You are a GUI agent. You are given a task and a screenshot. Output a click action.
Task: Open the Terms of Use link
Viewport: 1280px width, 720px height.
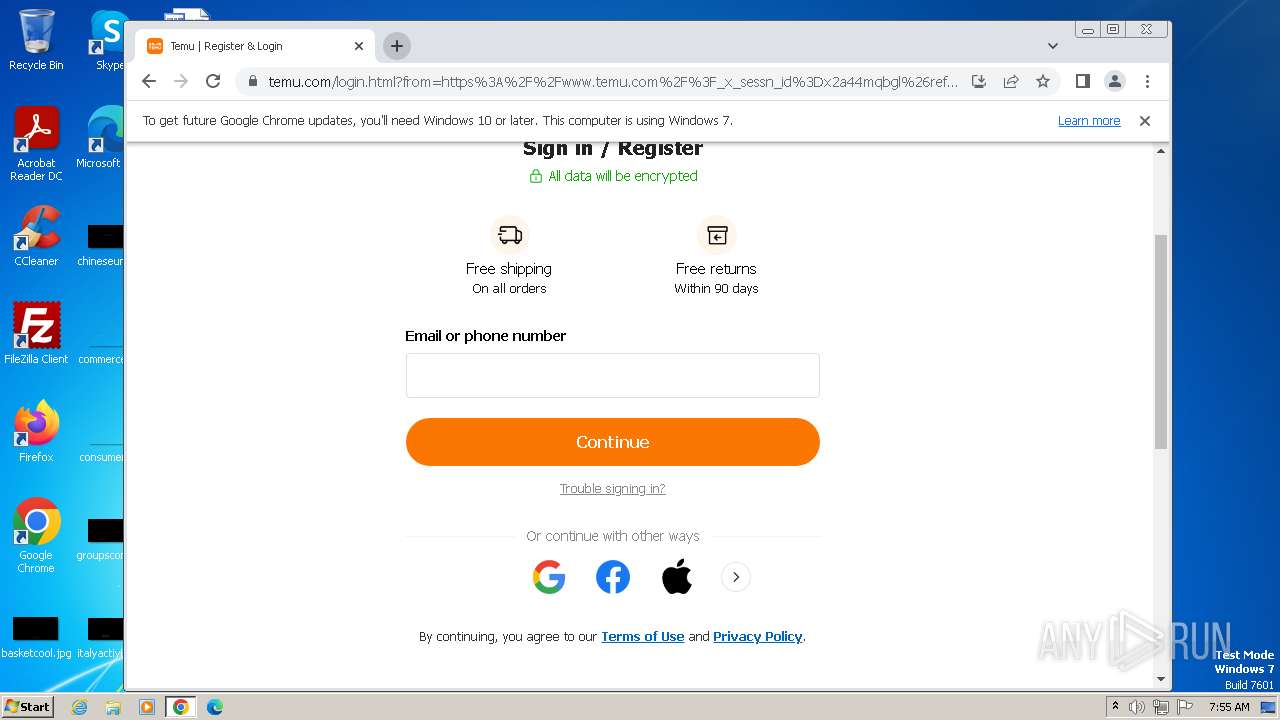coord(642,637)
